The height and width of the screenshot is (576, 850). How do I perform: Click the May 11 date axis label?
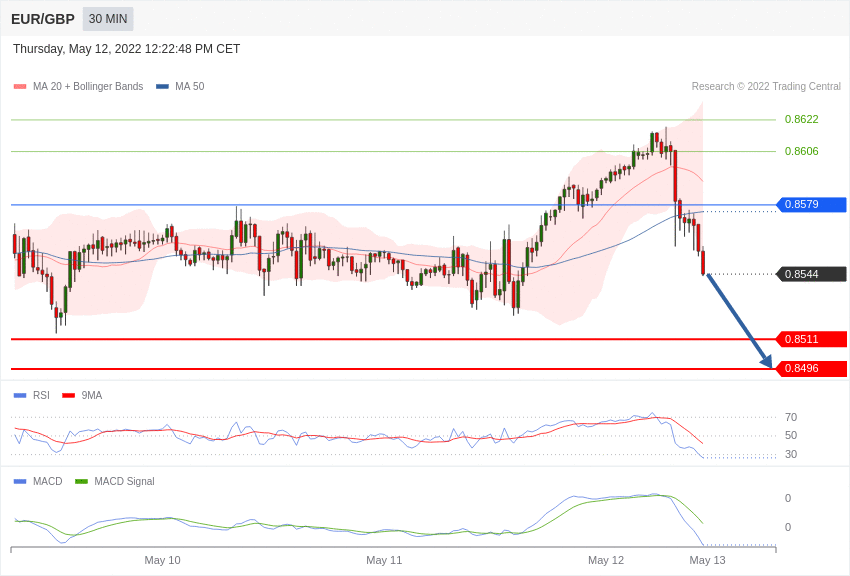(x=384, y=560)
